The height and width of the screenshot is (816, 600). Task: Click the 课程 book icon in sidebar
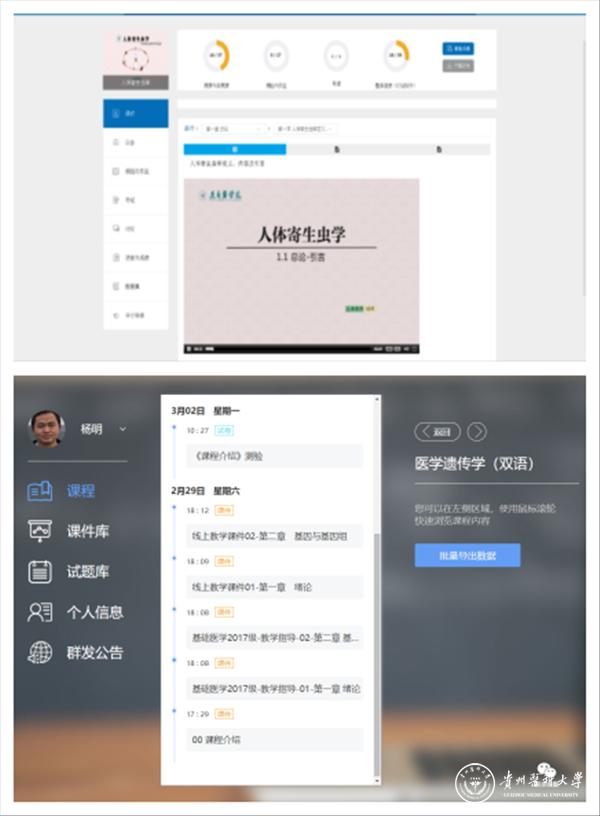(39, 491)
